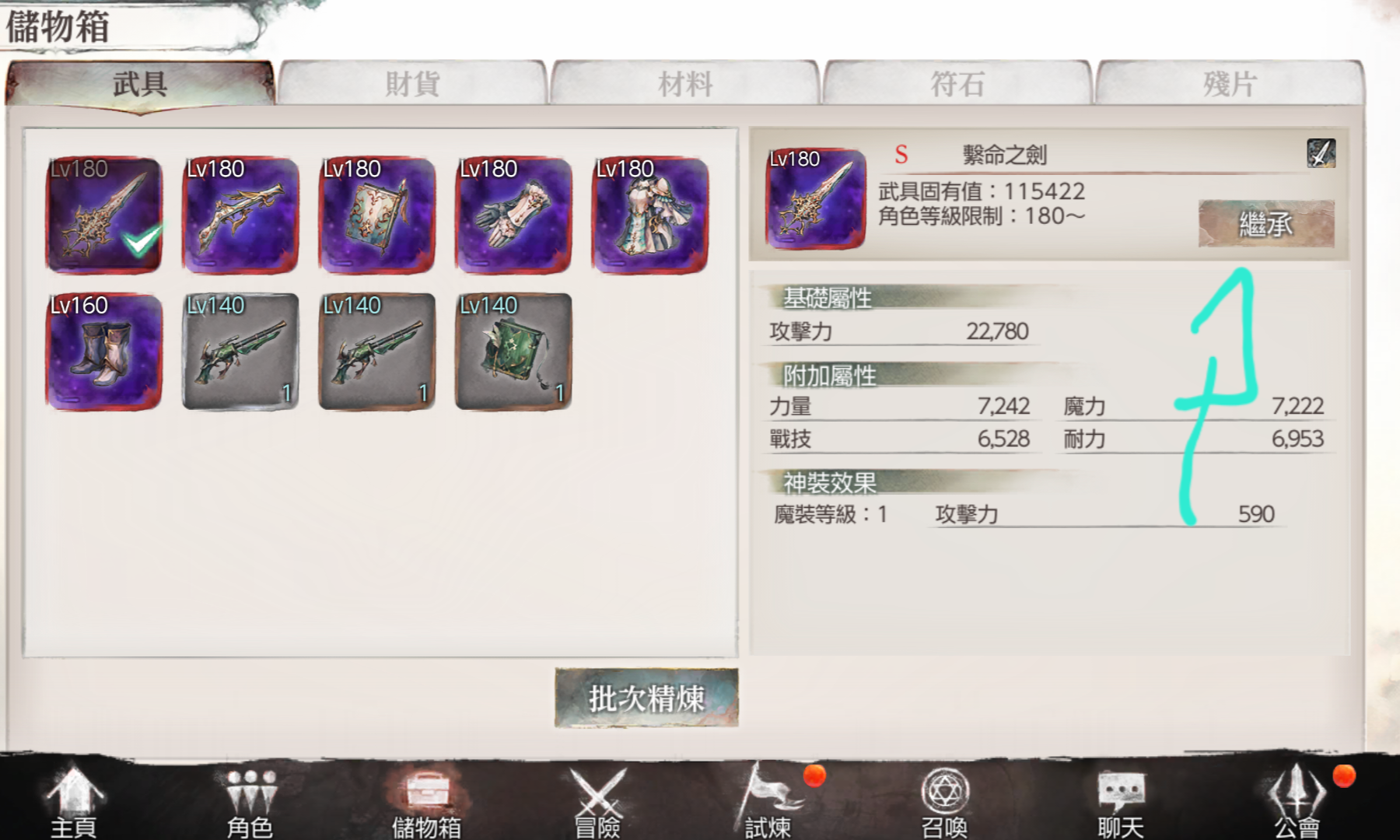This screenshot has width=1400, height=840.
Task: Open the 殘片 tab
Action: pyautogui.click(x=1230, y=82)
